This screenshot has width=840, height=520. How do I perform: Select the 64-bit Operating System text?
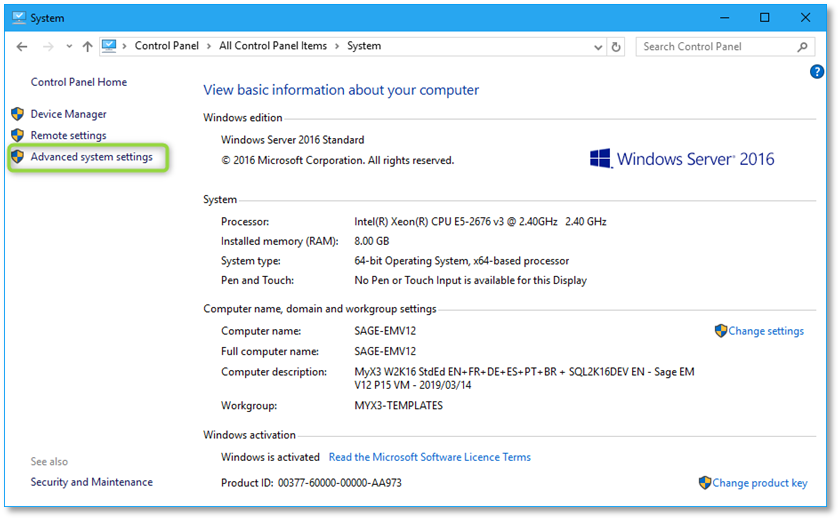pos(462,261)
